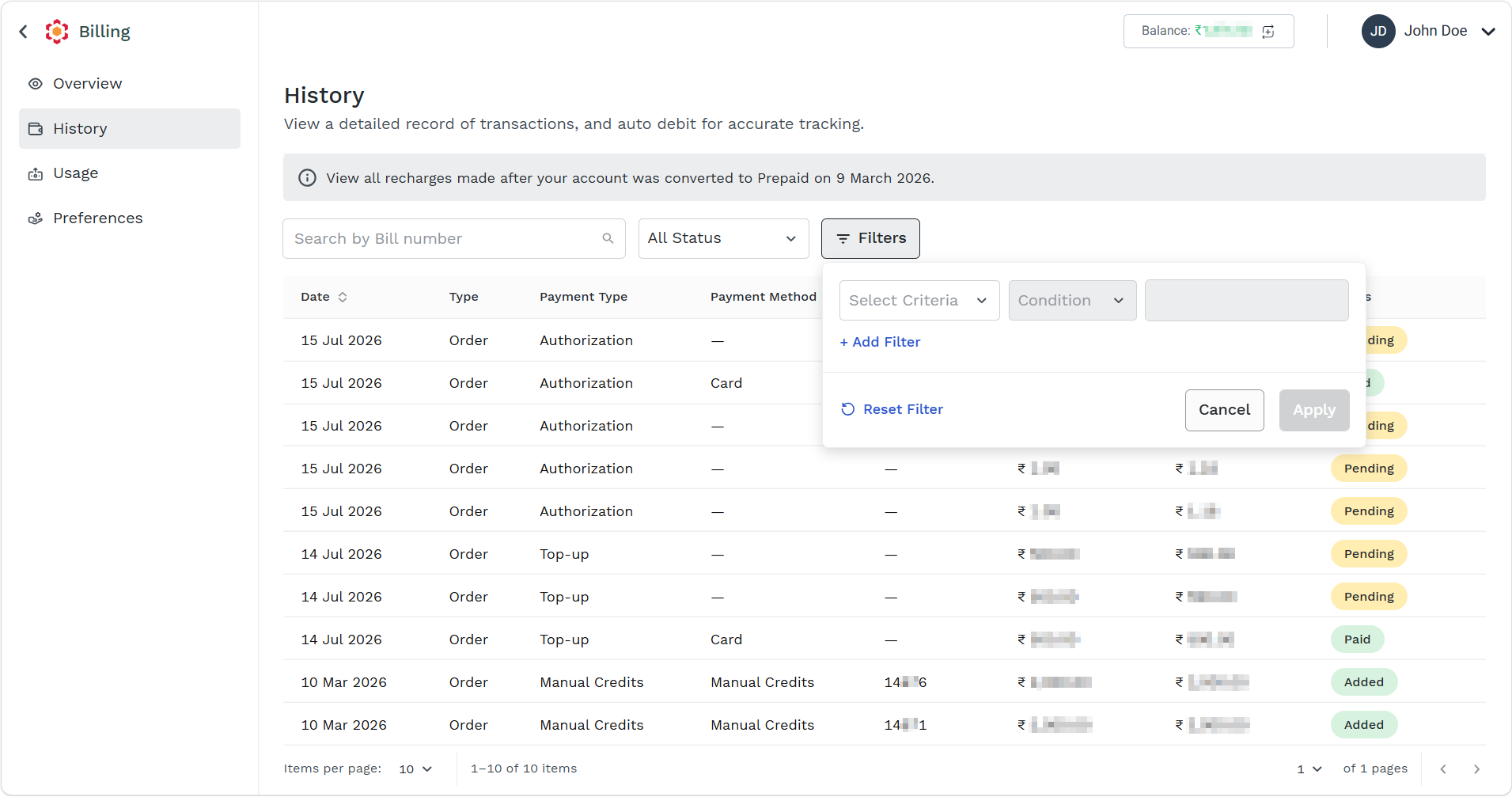Image resolution: width=1512 pixels, height=797 pixels.
Task: Click the Payment Method column header
Action: (763, 297)
